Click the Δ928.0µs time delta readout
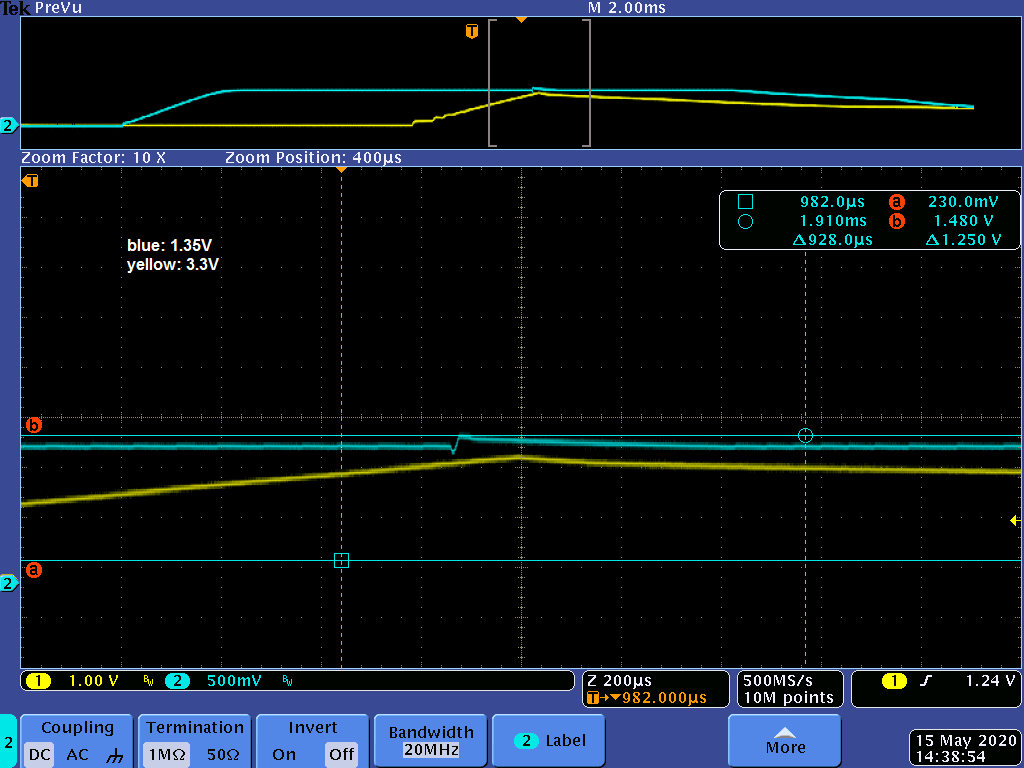1024x768 pixels. pos(833,240)
